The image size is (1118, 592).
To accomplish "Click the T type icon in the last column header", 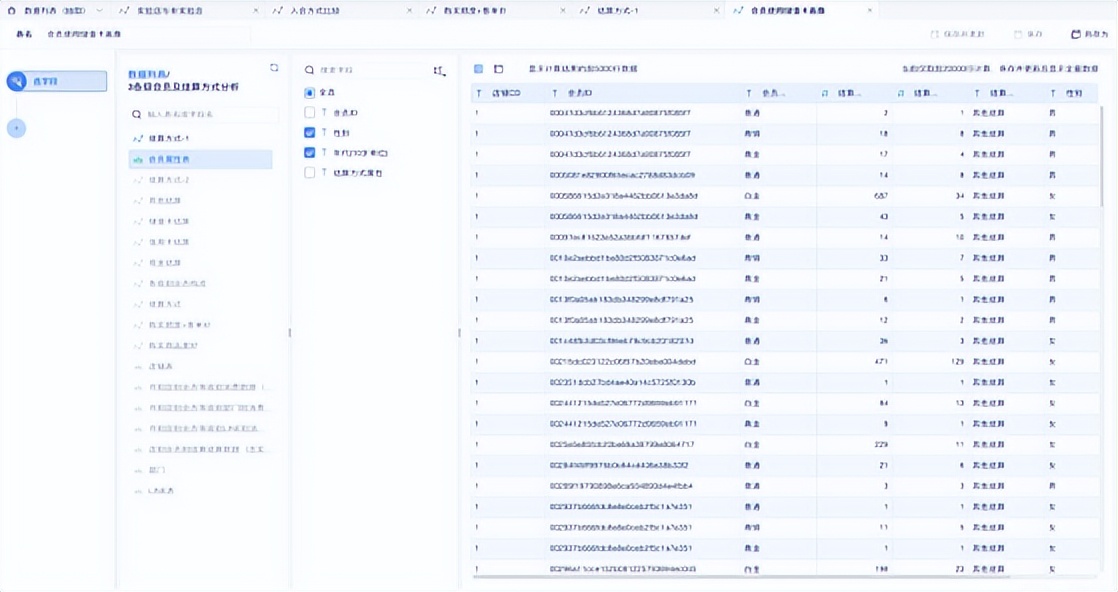I will click(x=1052, y=93).
